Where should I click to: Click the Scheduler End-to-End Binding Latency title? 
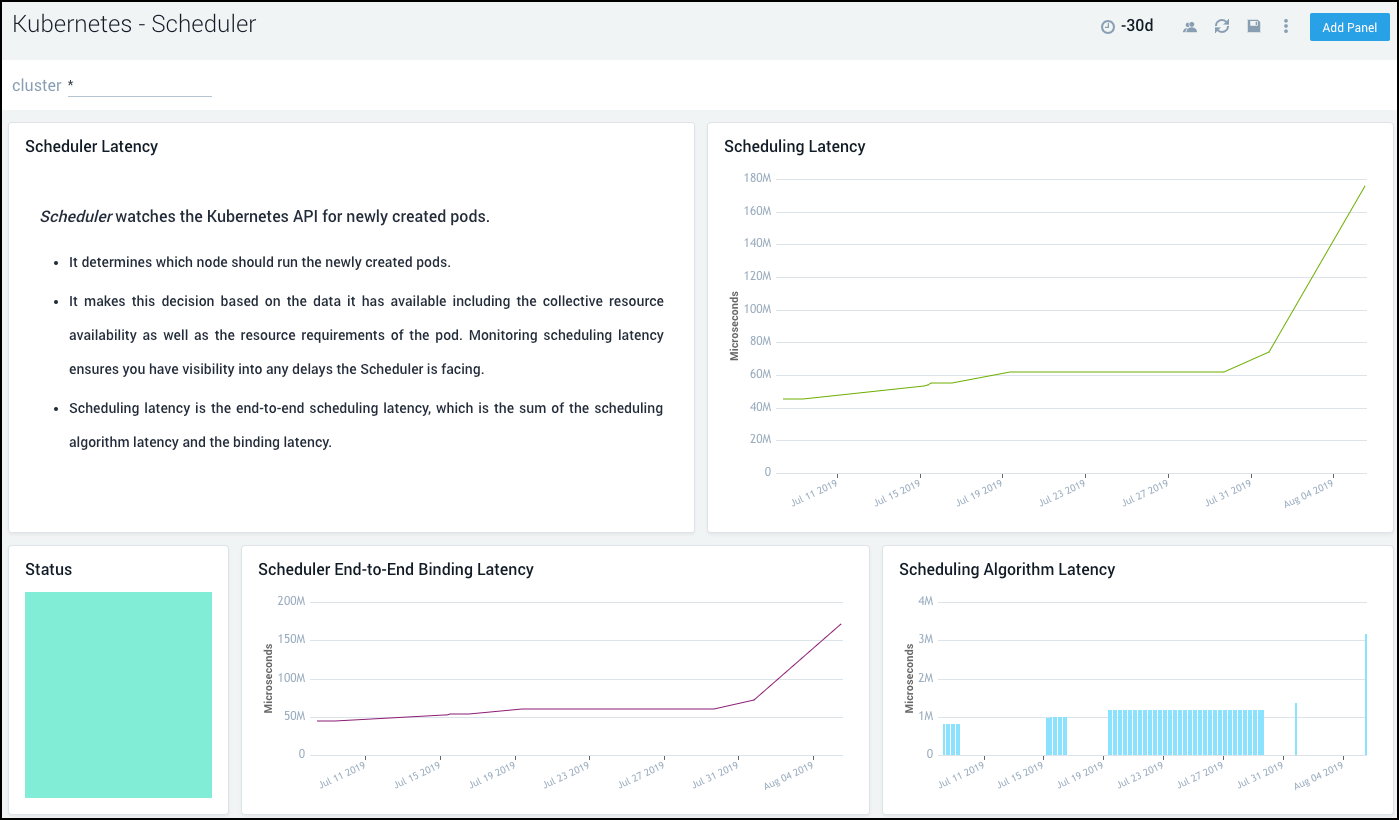pyautogui.click(x=395, y=570)
